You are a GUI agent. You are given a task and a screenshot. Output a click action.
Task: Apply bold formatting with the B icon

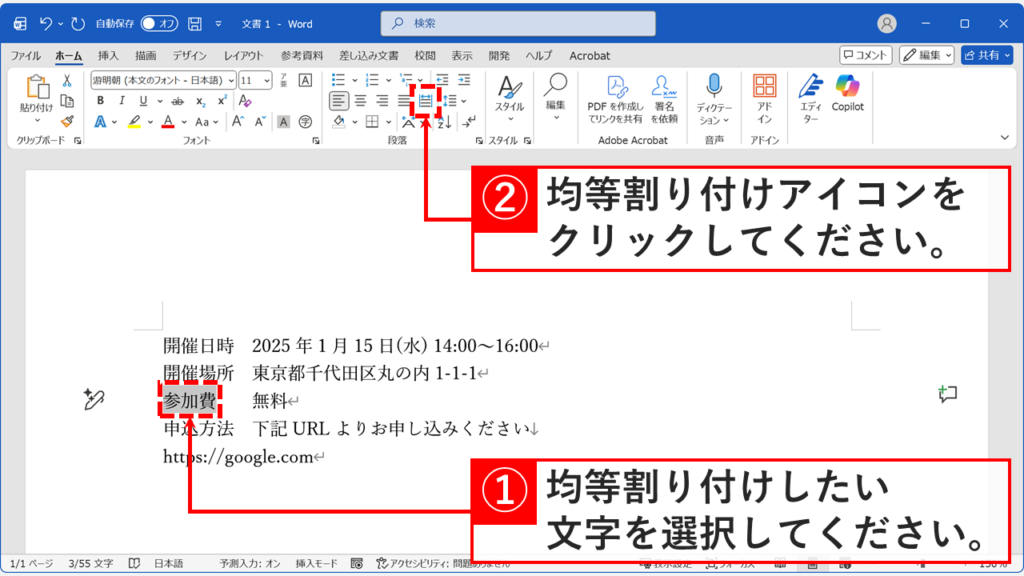tap(99, 100)
